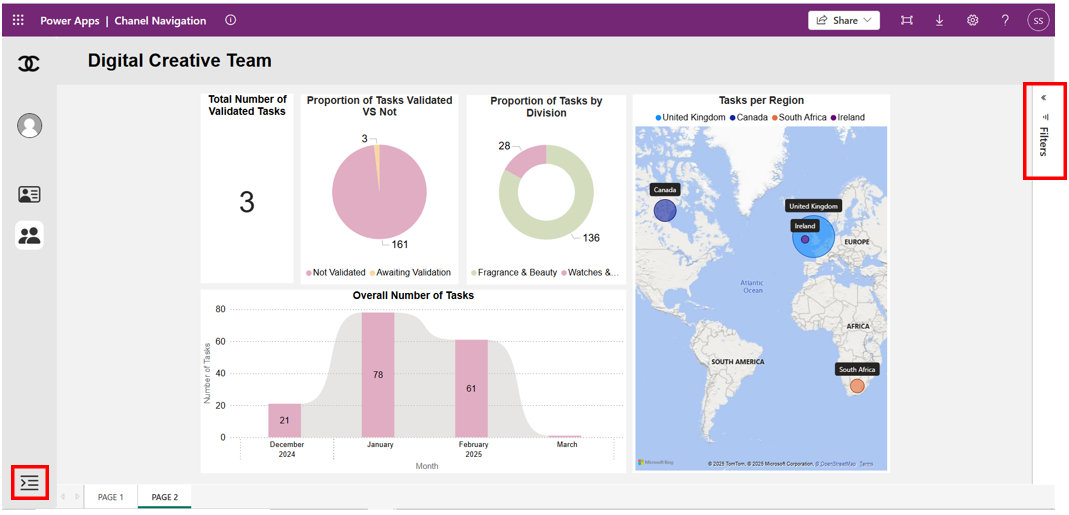
Task: Open the Power Apps app launcher waffle
Action: click(x=18, y=20)
